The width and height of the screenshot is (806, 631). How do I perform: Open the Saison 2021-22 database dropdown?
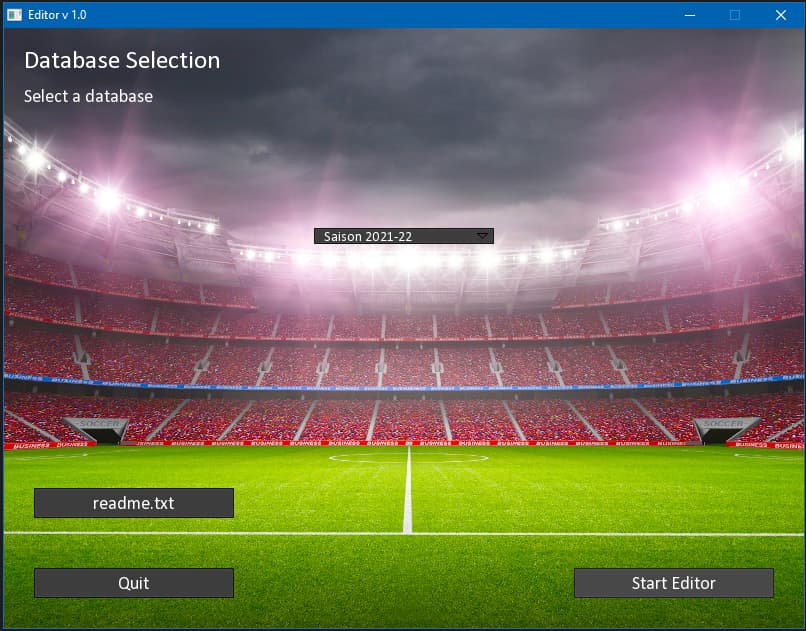tap(404, 236)
